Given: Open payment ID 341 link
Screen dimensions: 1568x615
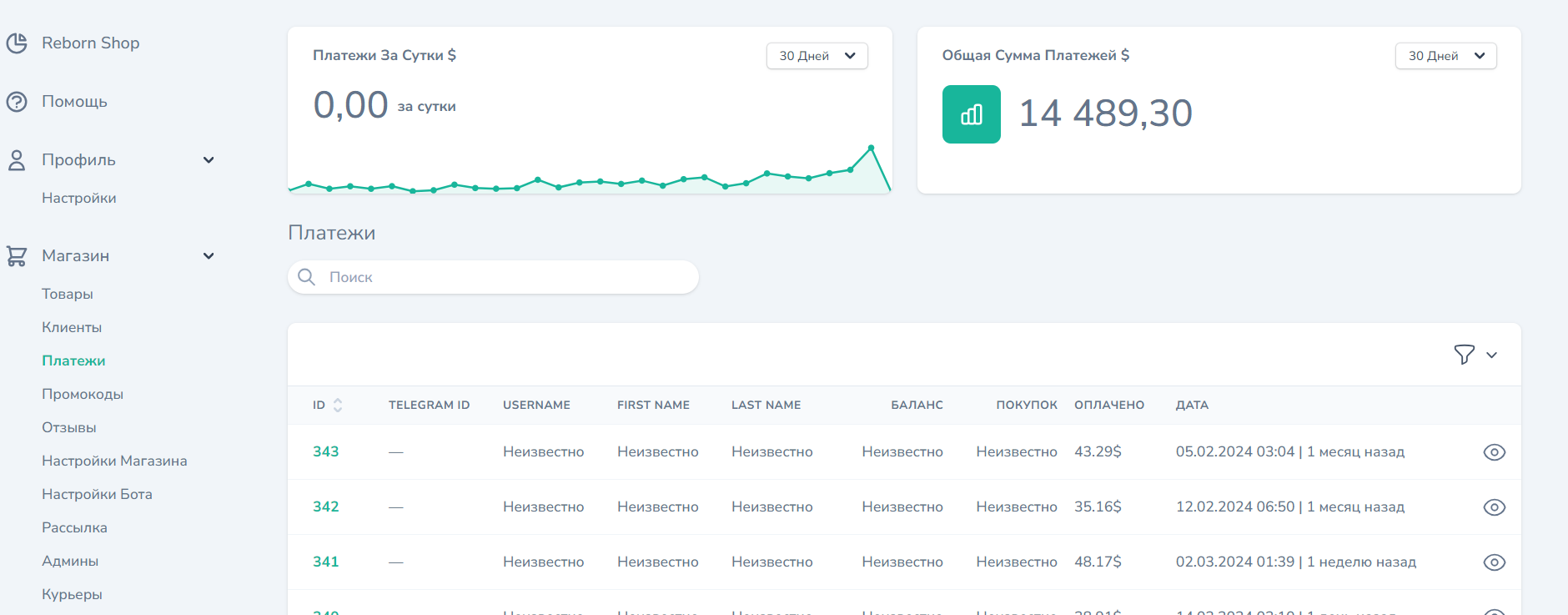Looking at the screenshot, I should click(x=326, y=562).
